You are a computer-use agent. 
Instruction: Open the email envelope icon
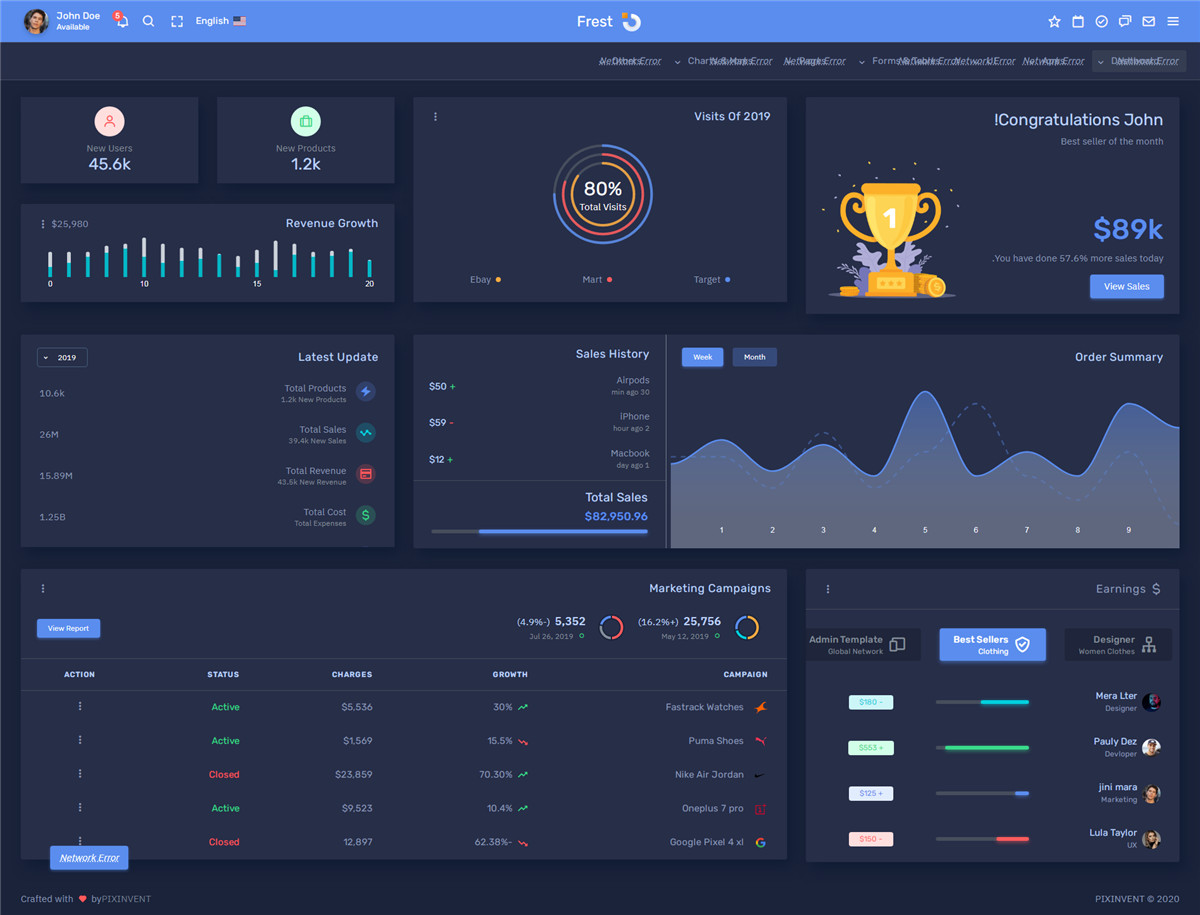pyautogui.click(x=1148, y=21)
